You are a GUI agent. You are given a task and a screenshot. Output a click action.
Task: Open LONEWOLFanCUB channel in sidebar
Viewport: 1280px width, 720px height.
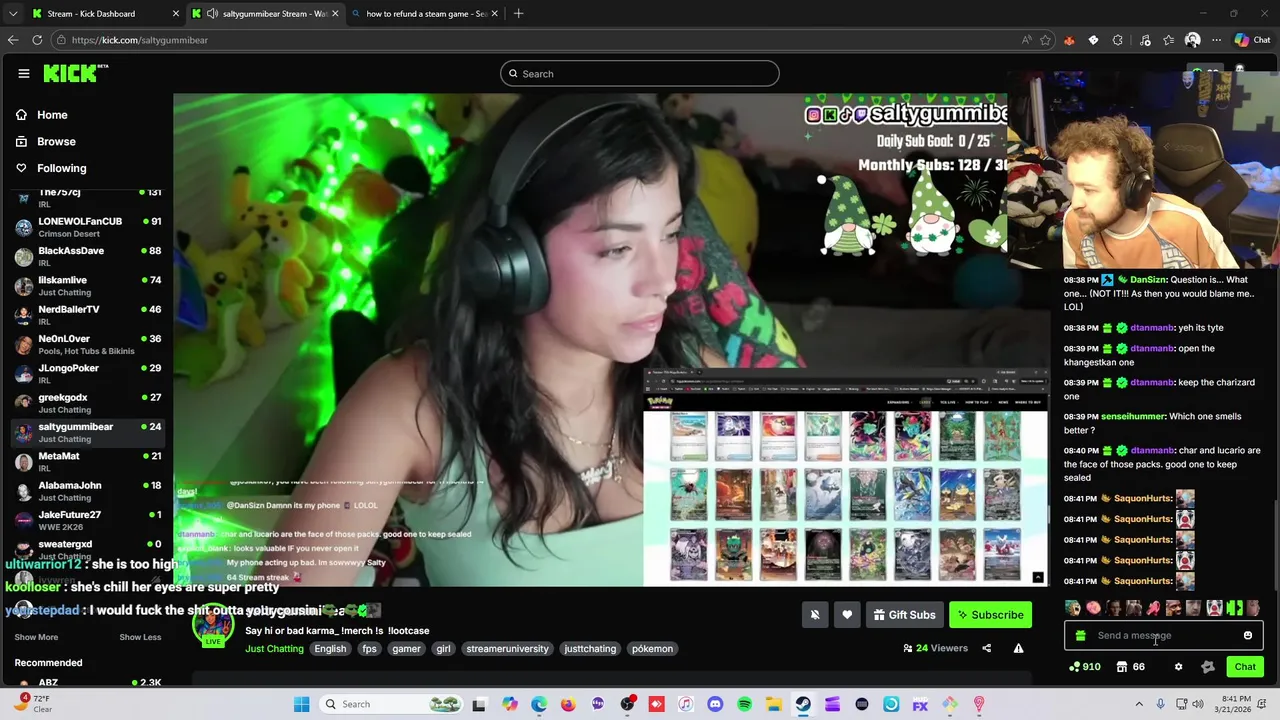click(88, 227)
